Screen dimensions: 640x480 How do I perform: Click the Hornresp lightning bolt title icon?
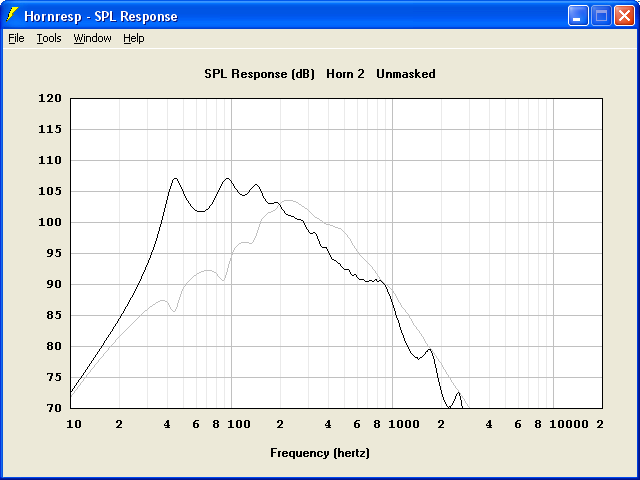click(x=12, y=15)
